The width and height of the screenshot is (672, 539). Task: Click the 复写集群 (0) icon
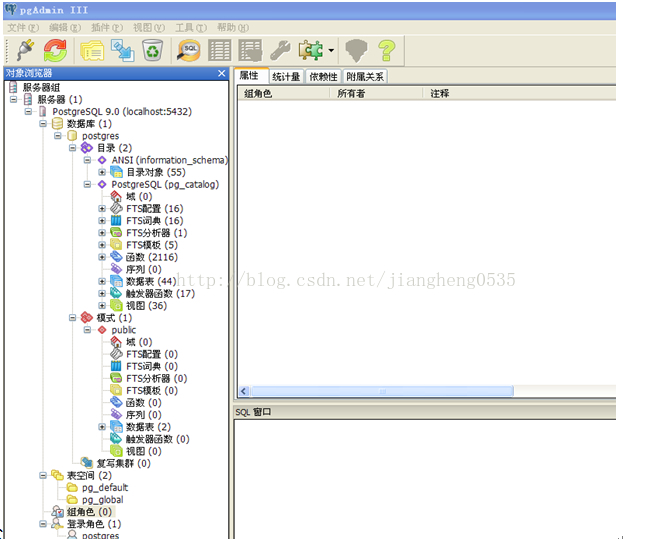[87, 463]
